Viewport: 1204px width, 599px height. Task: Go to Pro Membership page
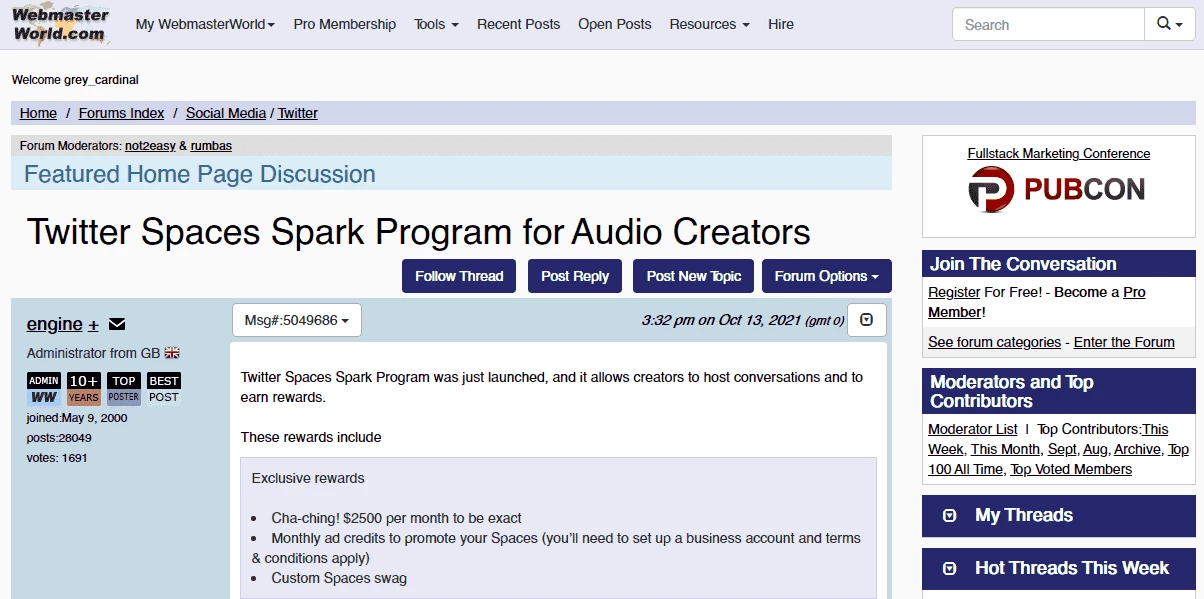(345, 24)
